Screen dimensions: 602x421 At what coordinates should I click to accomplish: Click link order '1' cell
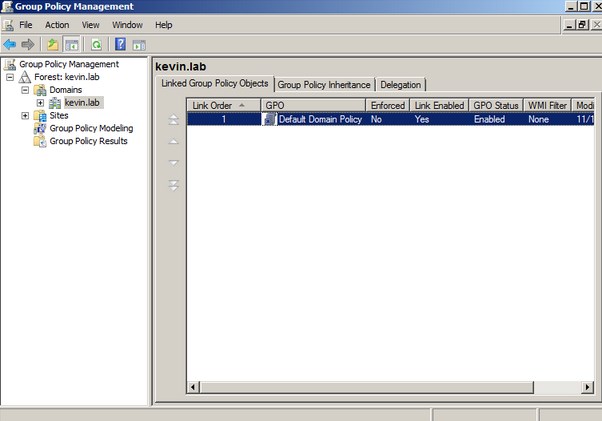[x=224, y=119]
